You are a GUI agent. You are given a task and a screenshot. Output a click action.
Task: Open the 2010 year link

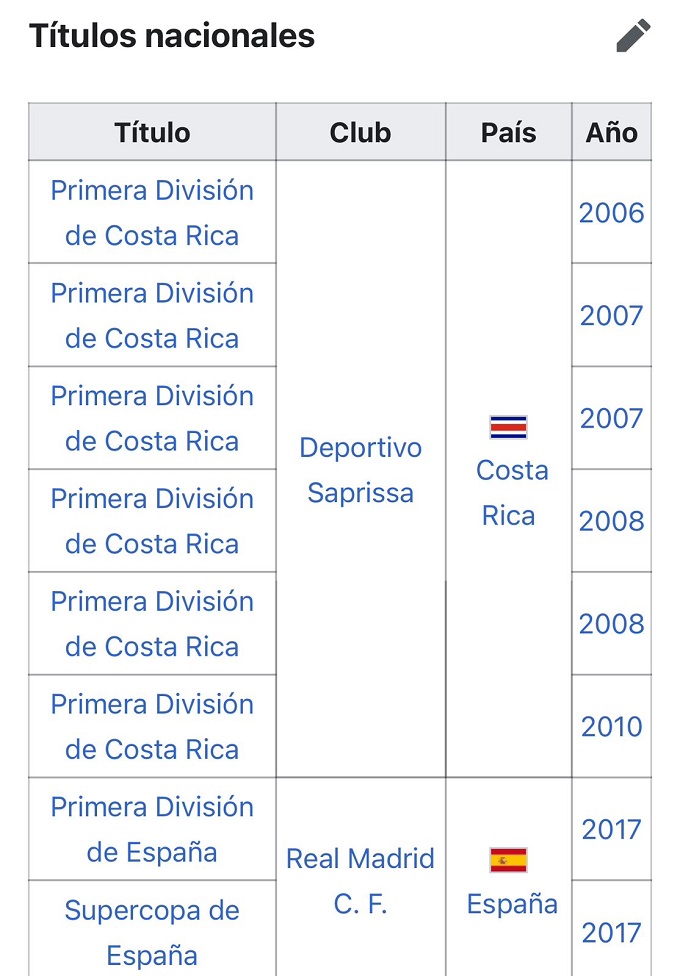pos(611,727)
